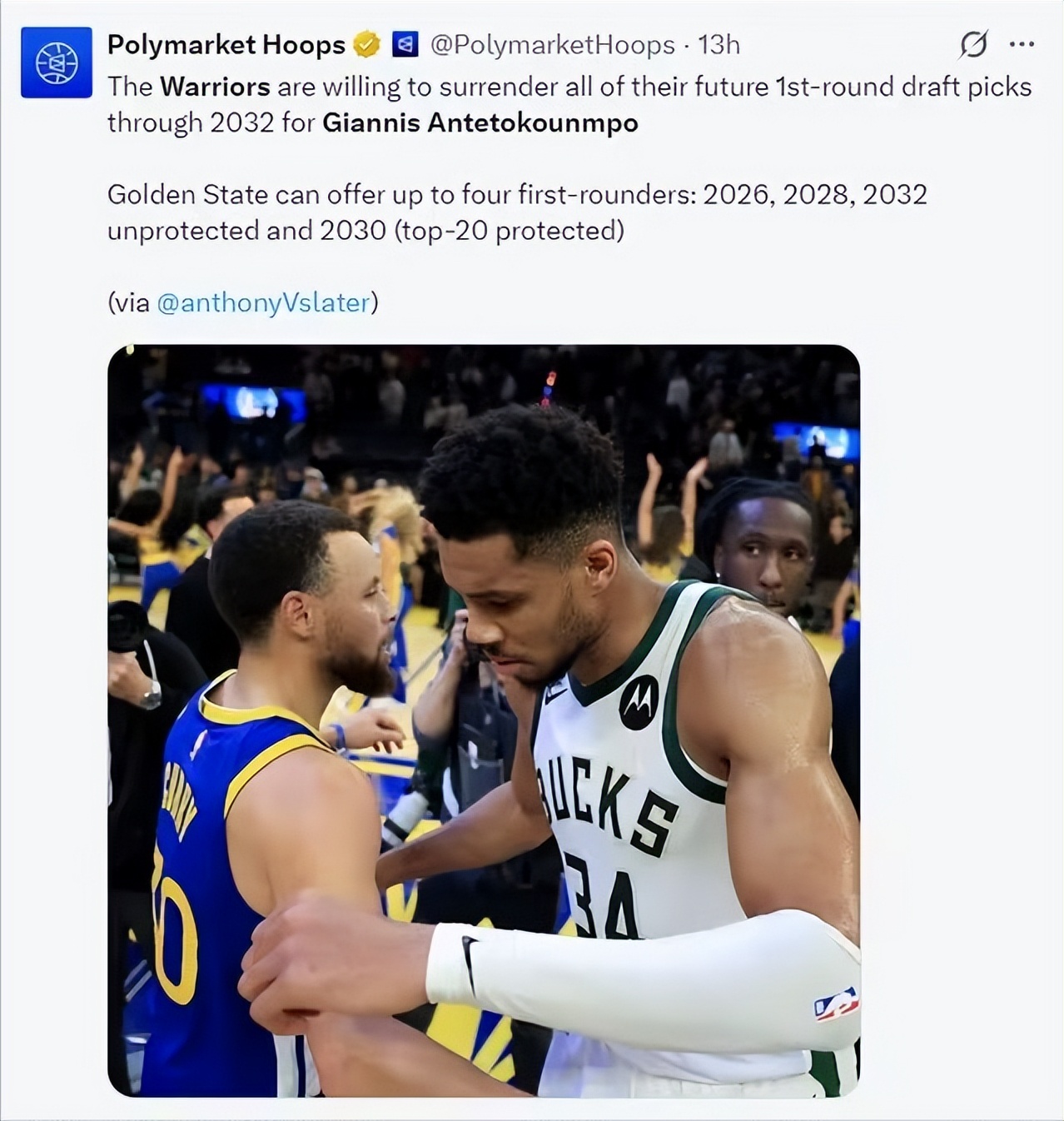Click the Polymarket Hoops display name

(226, 45)
